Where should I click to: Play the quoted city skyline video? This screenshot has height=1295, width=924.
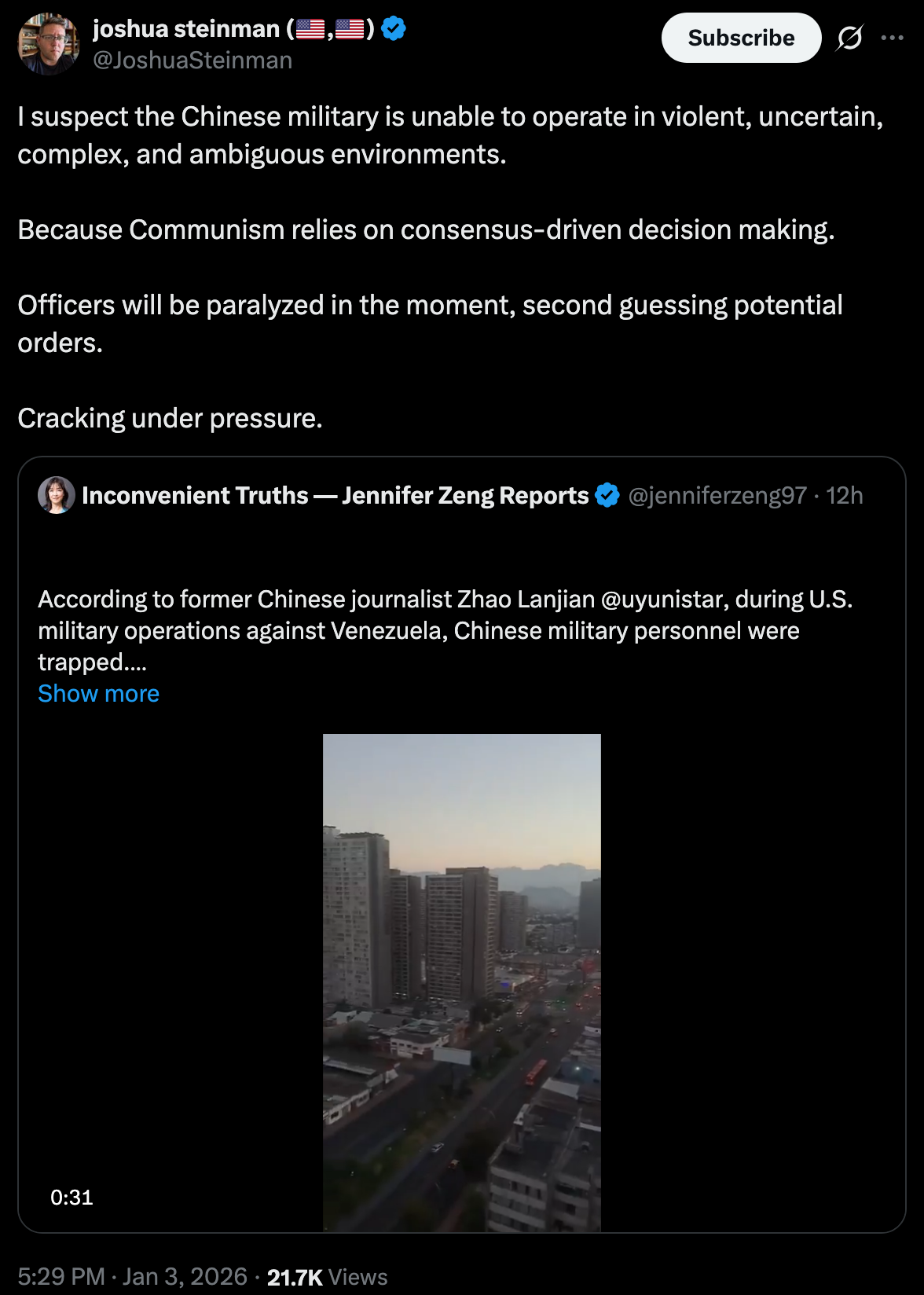[x=462, y=982]
